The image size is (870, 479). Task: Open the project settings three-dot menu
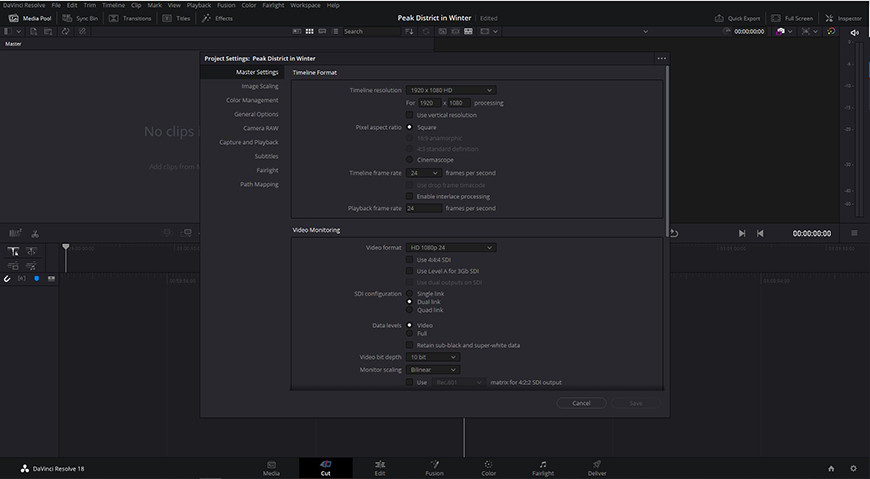[661, 58]
